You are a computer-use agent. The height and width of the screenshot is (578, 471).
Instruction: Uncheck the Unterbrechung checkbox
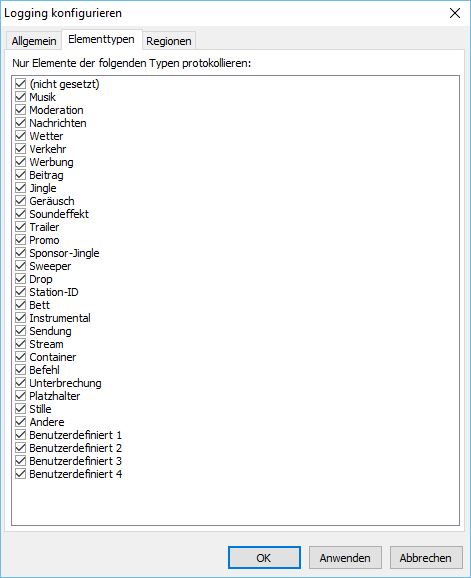point(21,383)
